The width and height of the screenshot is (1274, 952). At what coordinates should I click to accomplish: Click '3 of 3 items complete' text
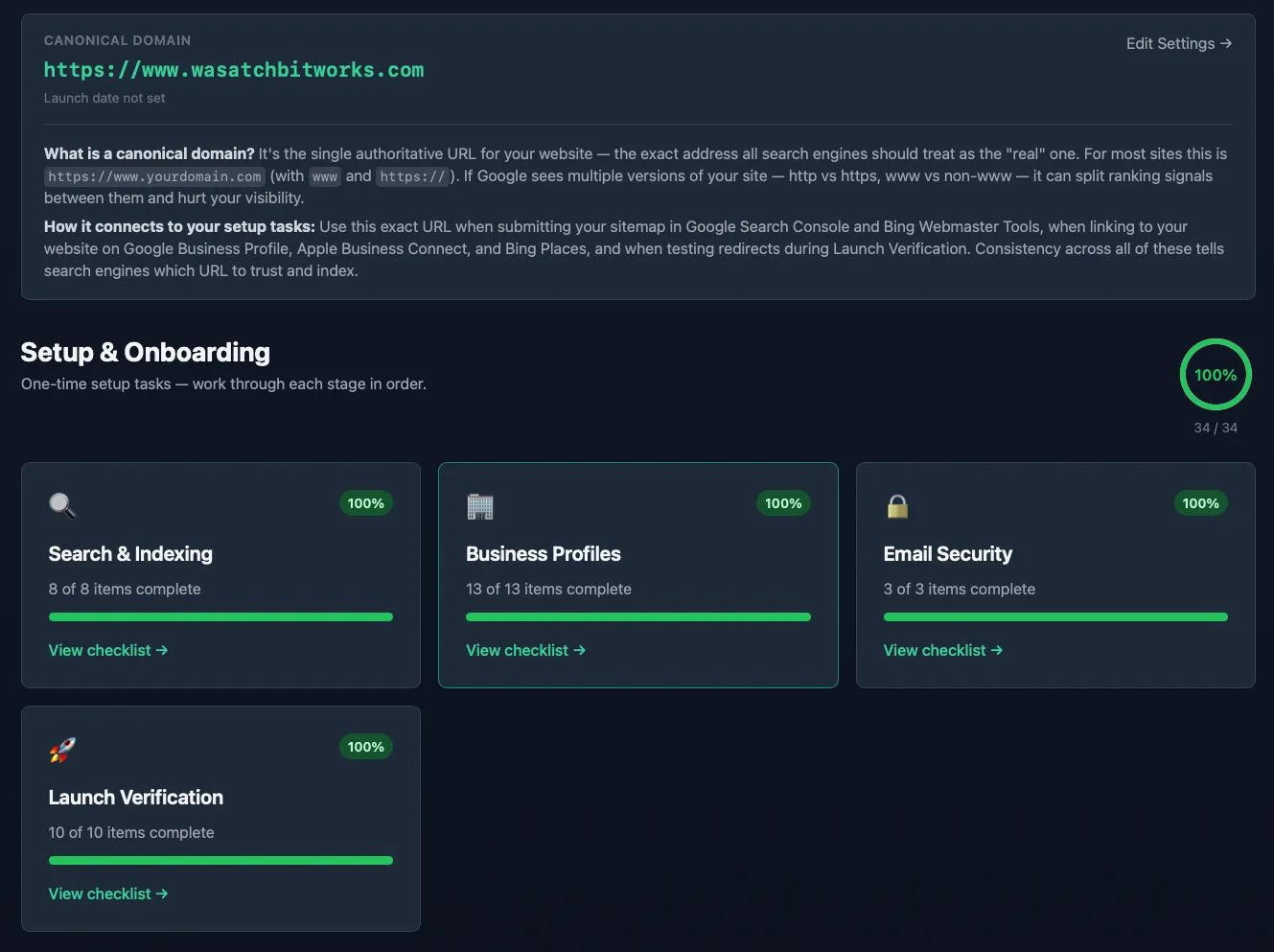[960, 589]
